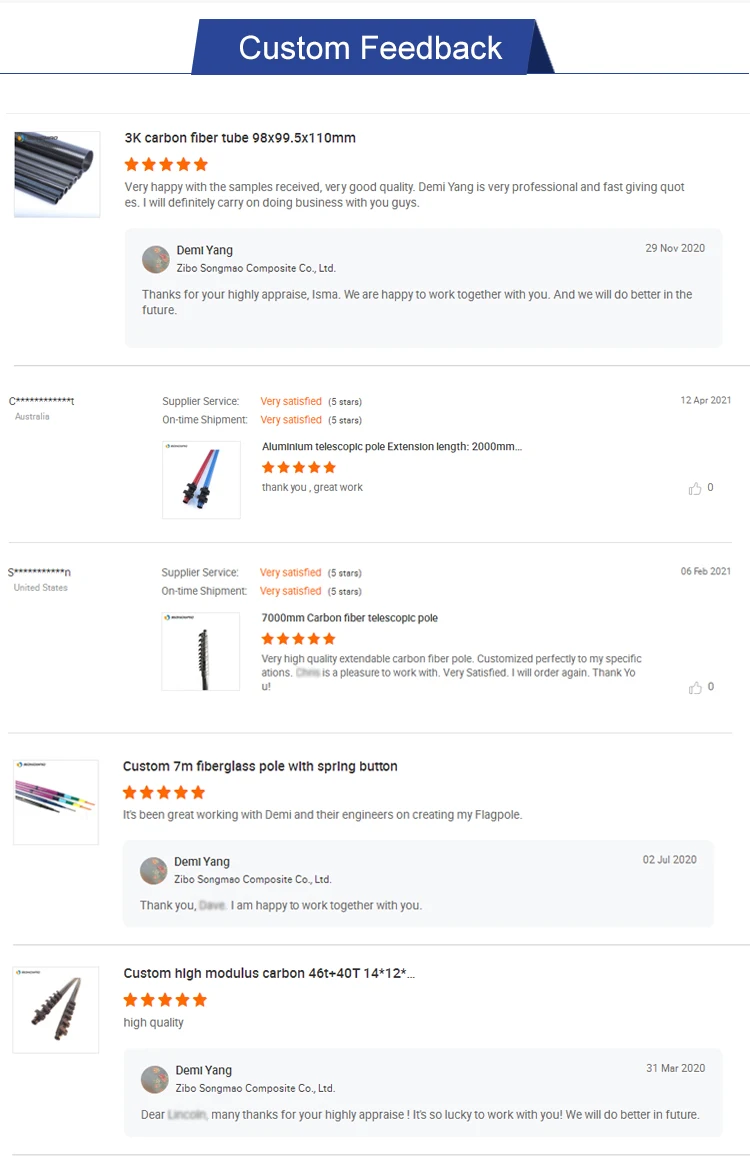
Task: Click 'Custom high modulus carbon 46t+40T' title
Action: [269, 973]
